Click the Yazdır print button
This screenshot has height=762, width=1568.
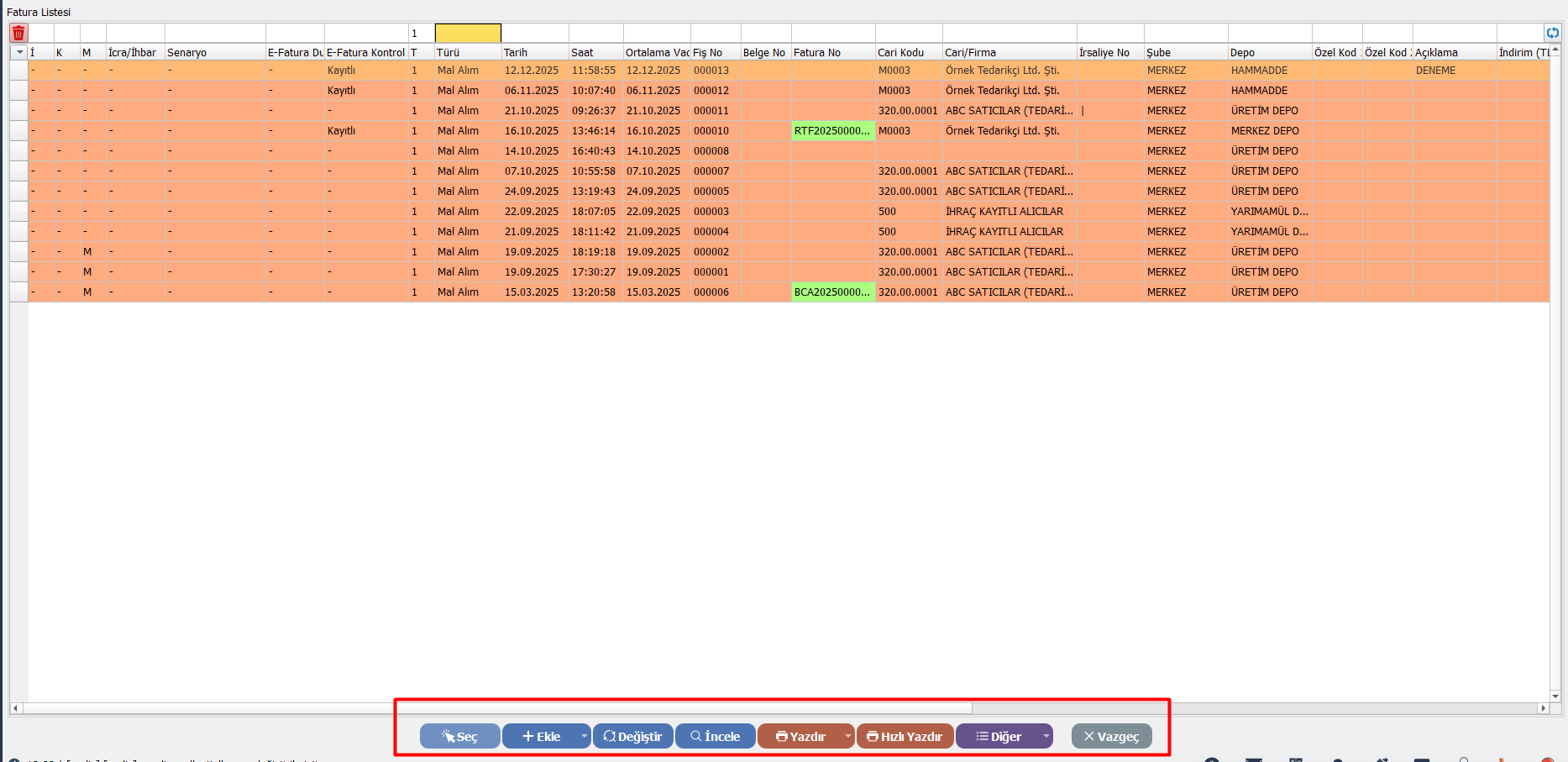coord(800,736)
